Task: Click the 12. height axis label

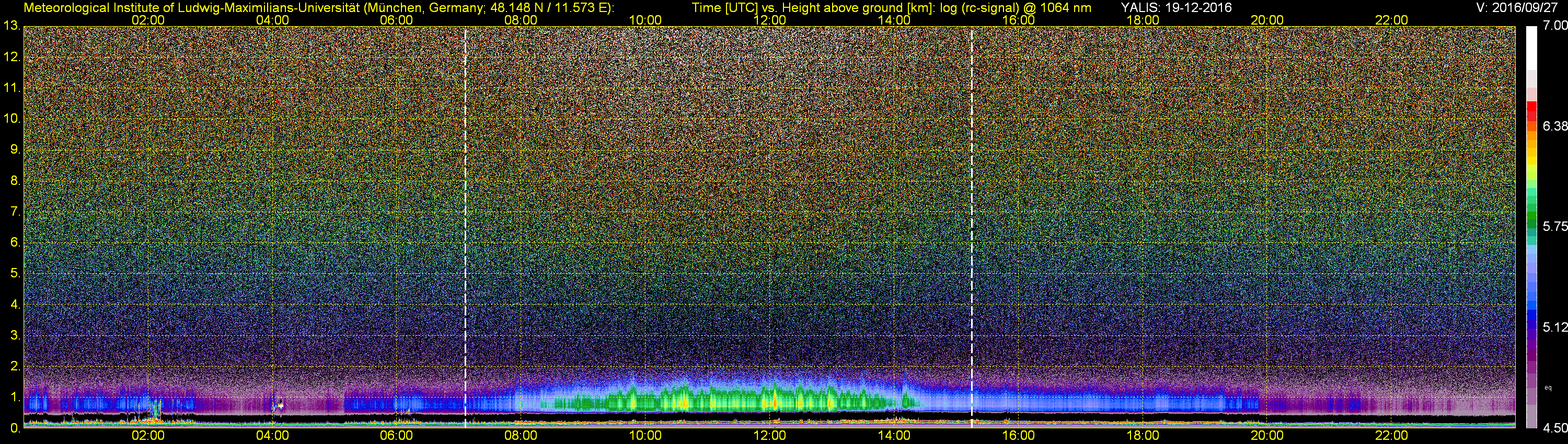Action: coord(11,57)
